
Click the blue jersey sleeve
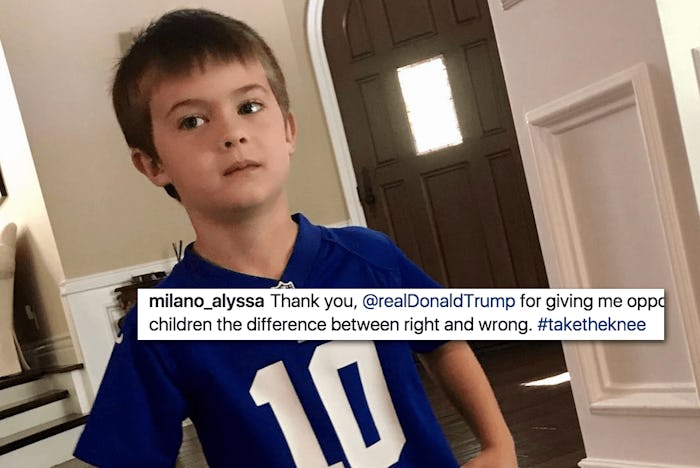coord(123,402)
